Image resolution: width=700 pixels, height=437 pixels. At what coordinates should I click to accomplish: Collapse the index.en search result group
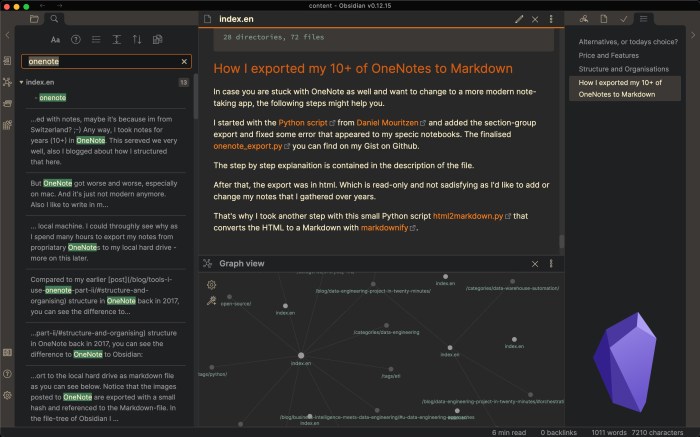[21, 82]
